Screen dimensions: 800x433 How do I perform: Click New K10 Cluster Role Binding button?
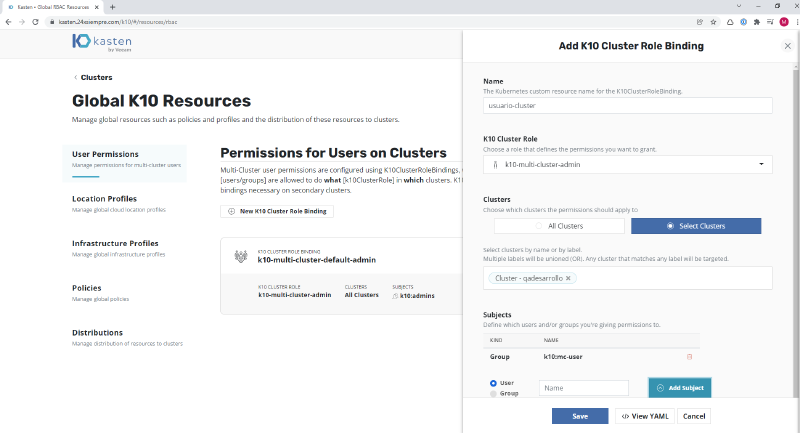[x=277, y=211]
